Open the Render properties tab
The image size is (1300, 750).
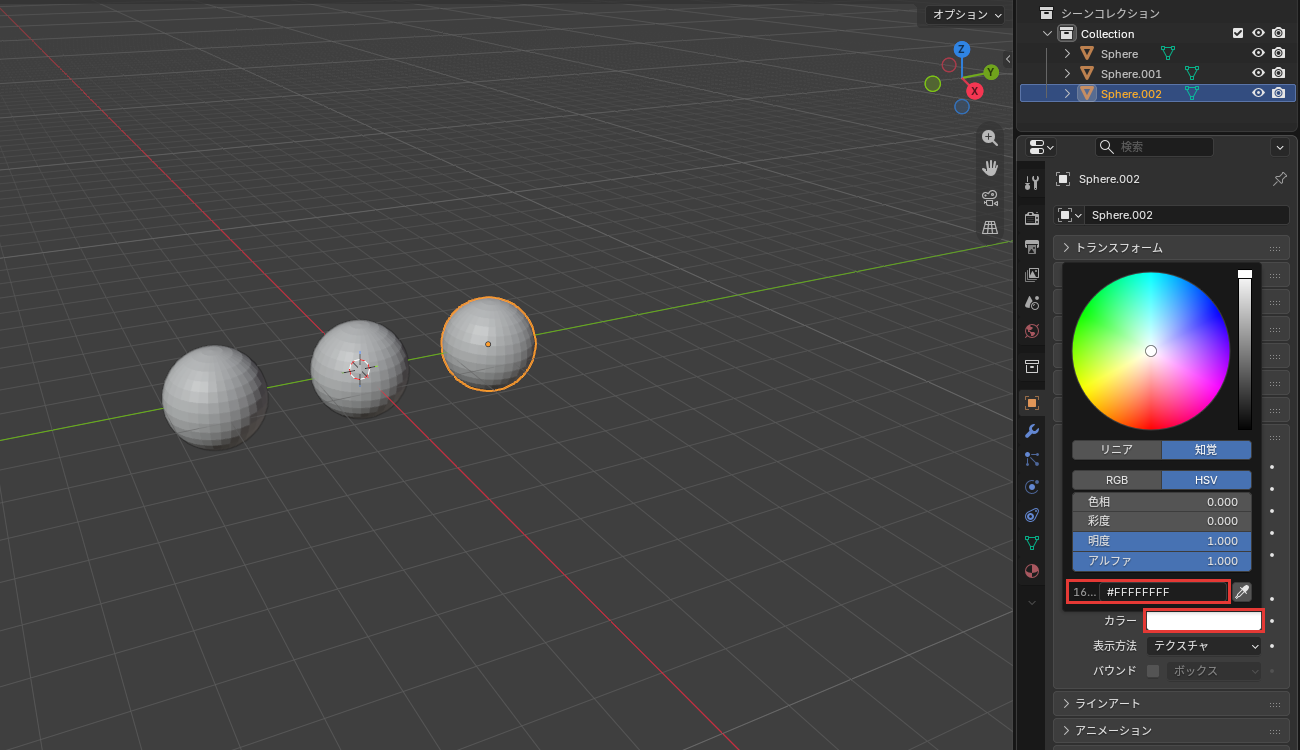(1032, 219)
